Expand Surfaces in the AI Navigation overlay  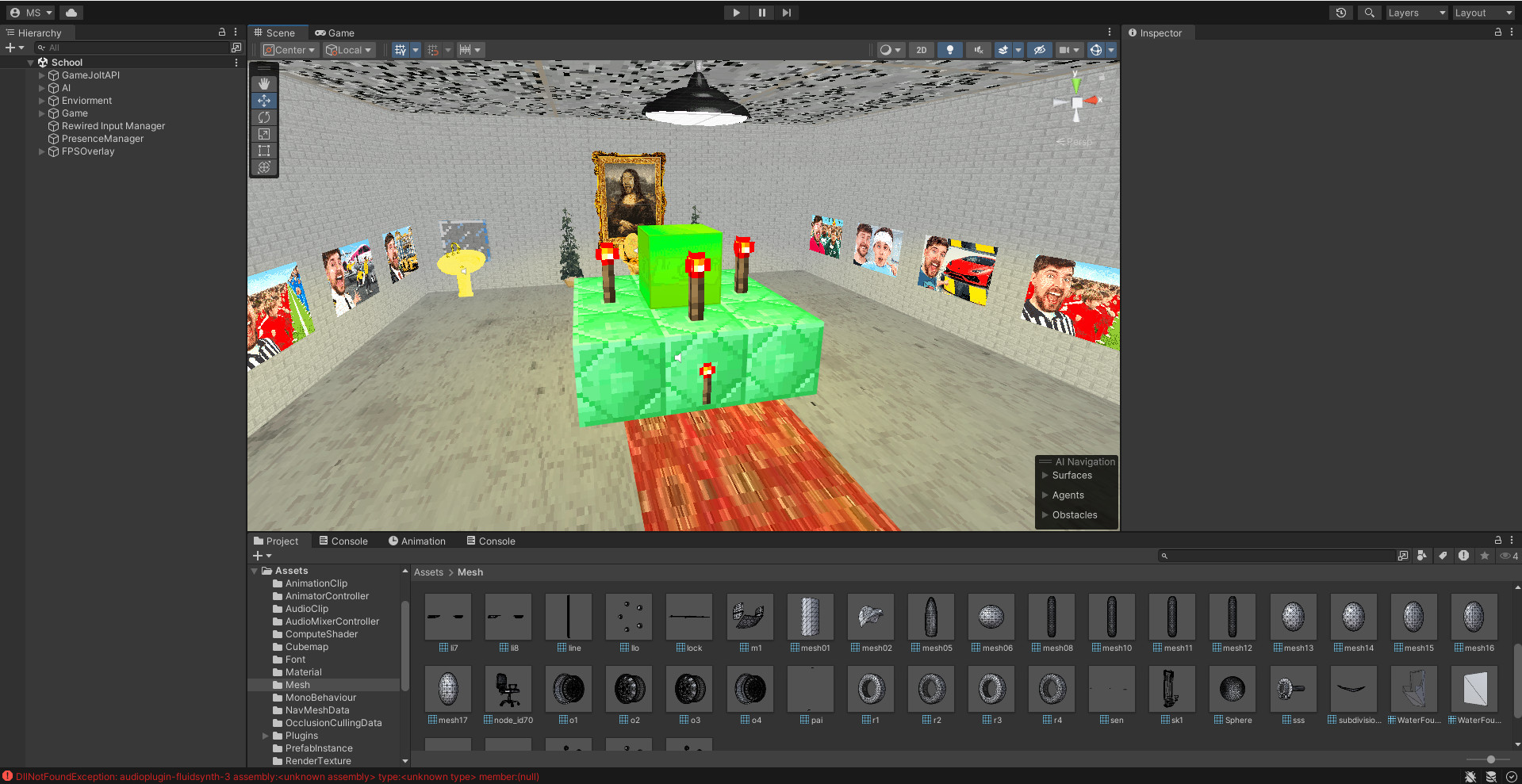pos(1045,475)
